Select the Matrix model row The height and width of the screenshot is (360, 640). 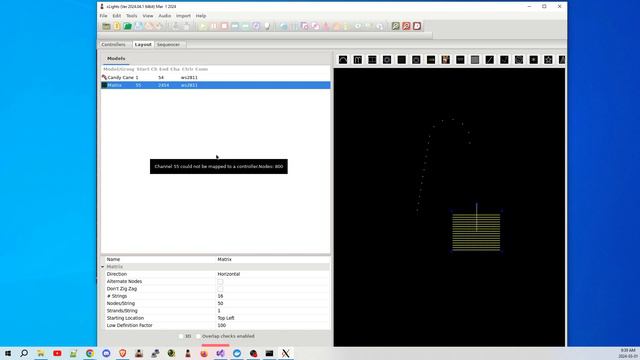(216, 85)
